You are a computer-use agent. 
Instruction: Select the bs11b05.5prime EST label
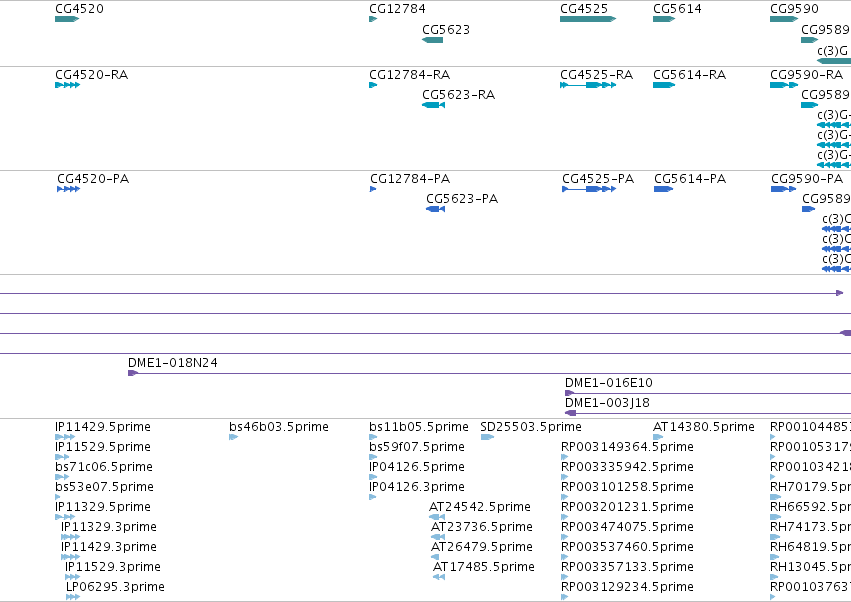[419, 427]
